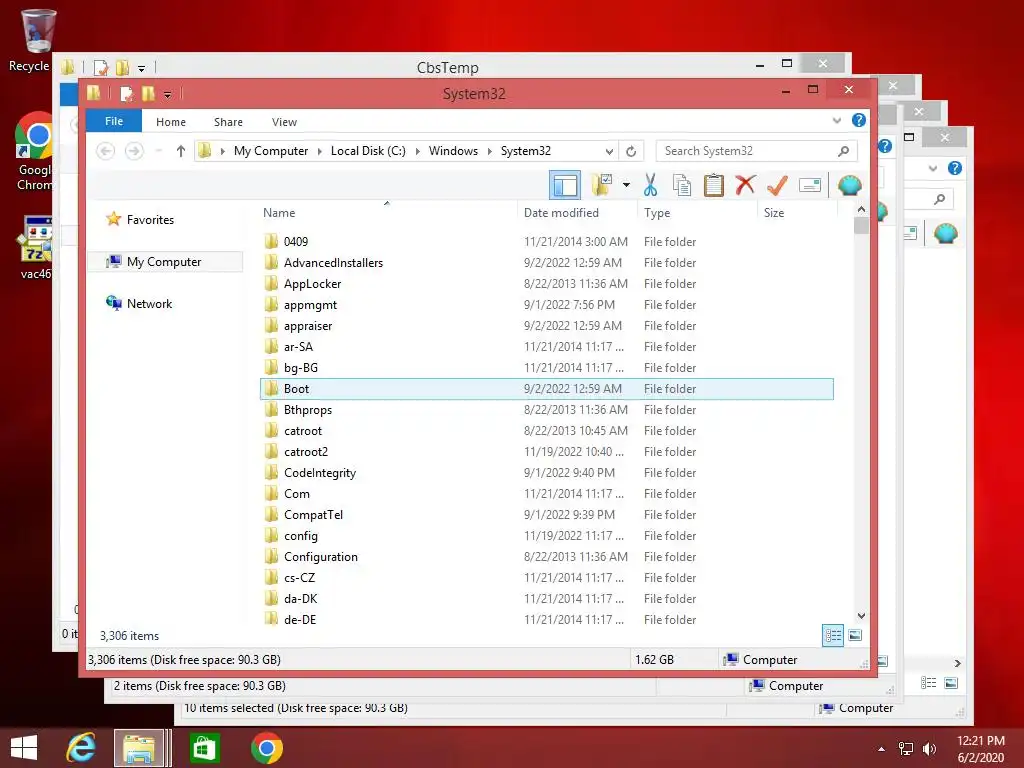Click scroll up arrow of file list

(861, 210)
